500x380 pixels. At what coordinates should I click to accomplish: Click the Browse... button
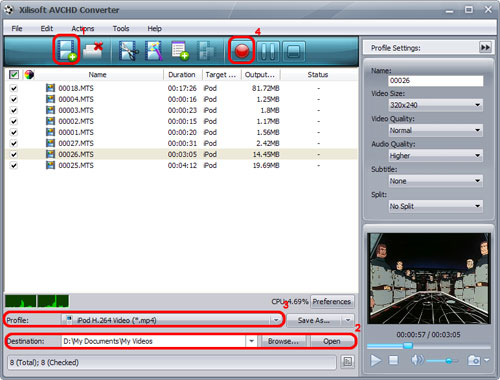(283, 341)
